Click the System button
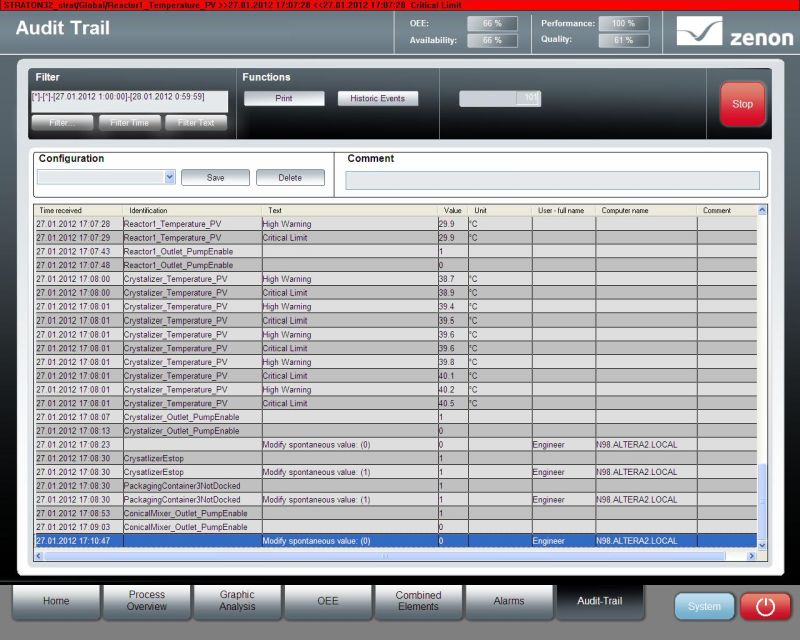The width and height of the screenshot is (800, 640). click(704, 606)
